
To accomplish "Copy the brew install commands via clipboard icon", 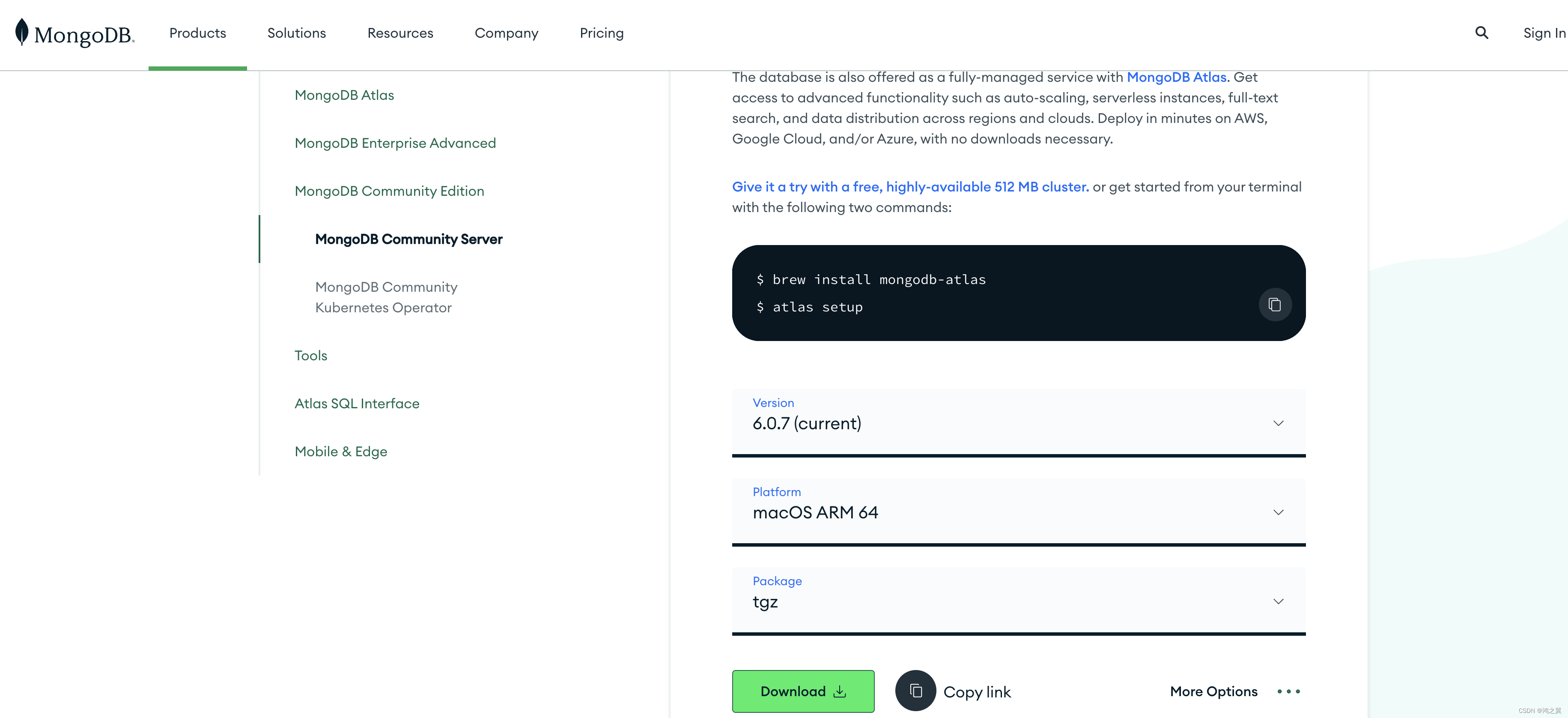I will [x=1275, y=305].
